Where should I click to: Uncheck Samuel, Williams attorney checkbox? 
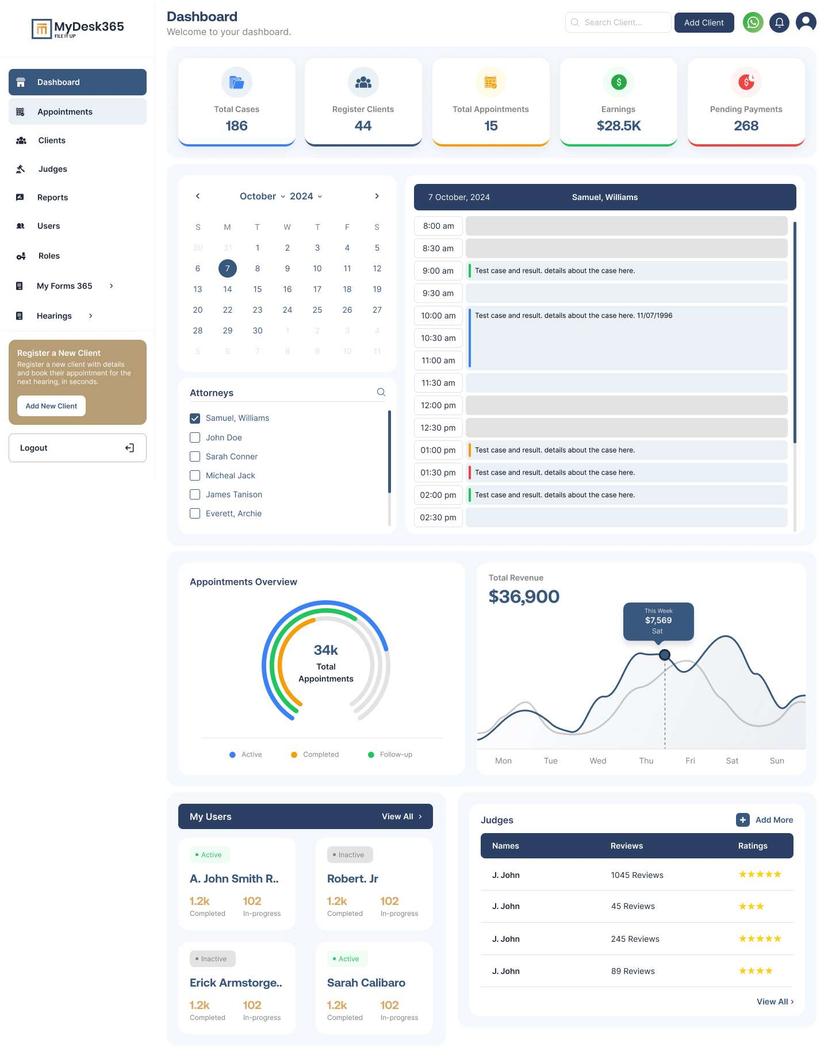click(195, 418)
